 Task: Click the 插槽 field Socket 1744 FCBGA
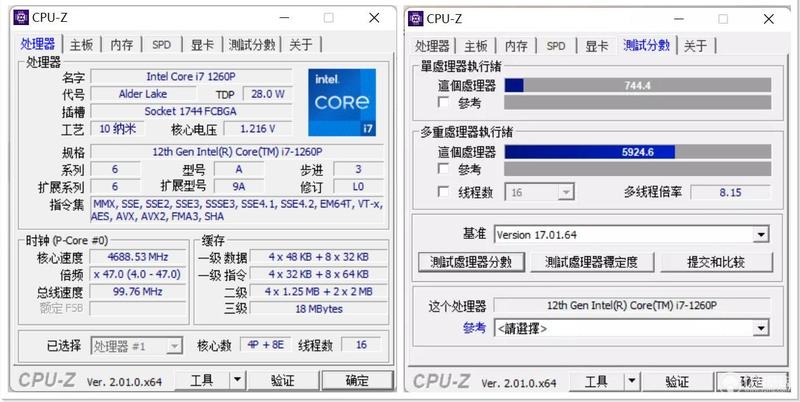tap(191, 111)
